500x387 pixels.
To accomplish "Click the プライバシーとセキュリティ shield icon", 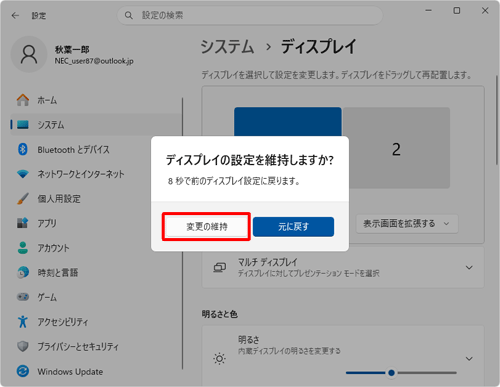I will [x=23, y=346].
